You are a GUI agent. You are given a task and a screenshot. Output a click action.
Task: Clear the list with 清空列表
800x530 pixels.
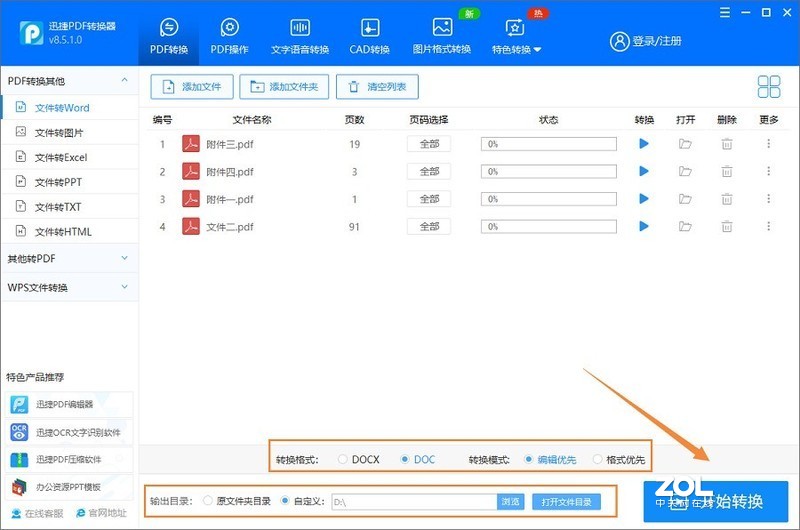click(x=378, y=87)
